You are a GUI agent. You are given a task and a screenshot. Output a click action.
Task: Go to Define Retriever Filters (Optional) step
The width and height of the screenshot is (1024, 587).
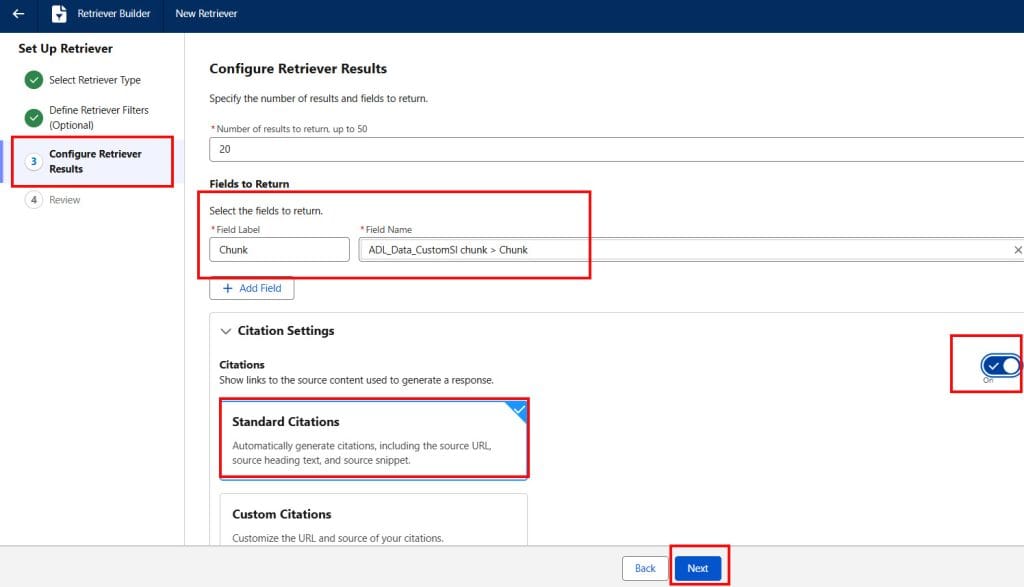point(99,118)
